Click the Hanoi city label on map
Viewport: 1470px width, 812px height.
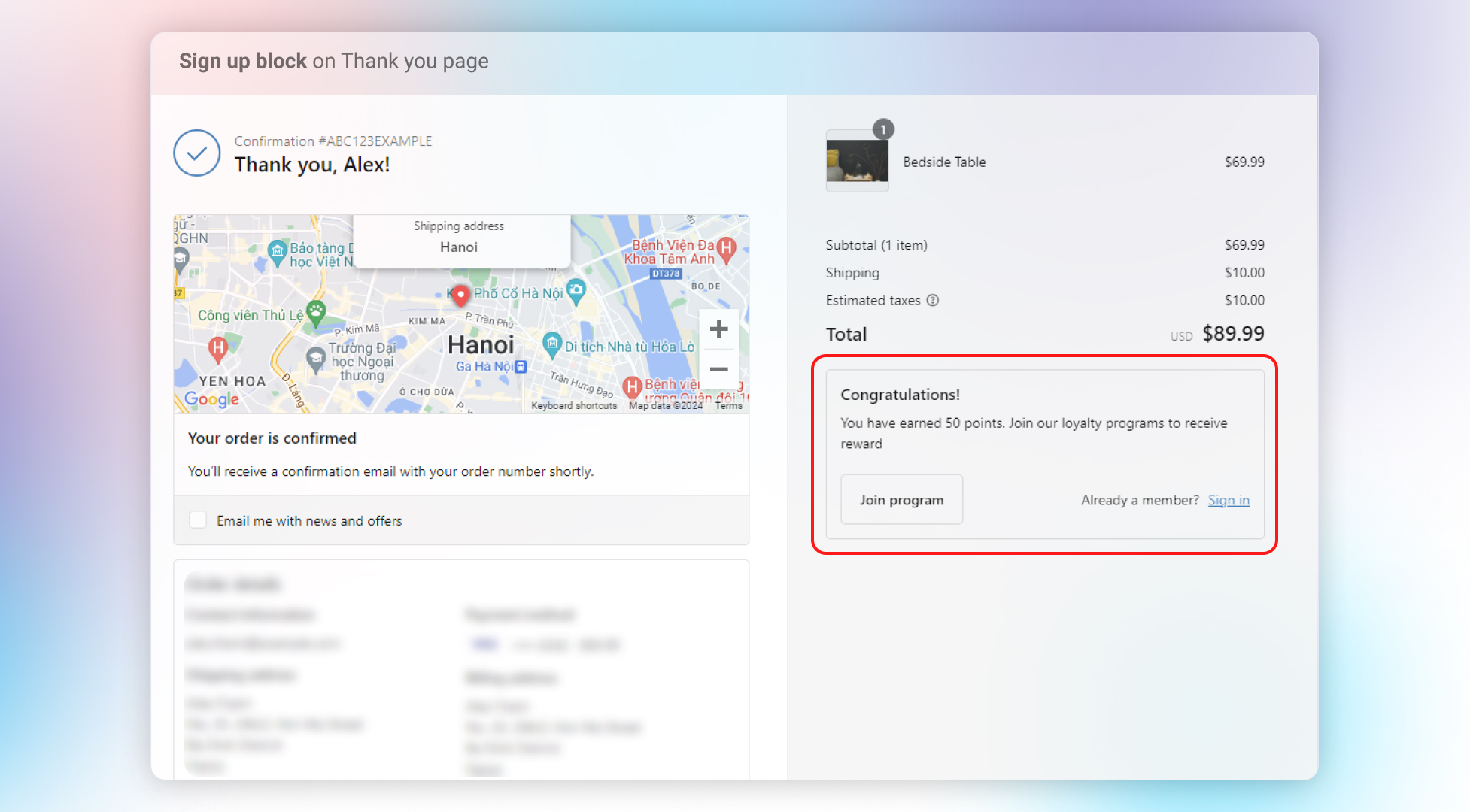tap(481, 345)
